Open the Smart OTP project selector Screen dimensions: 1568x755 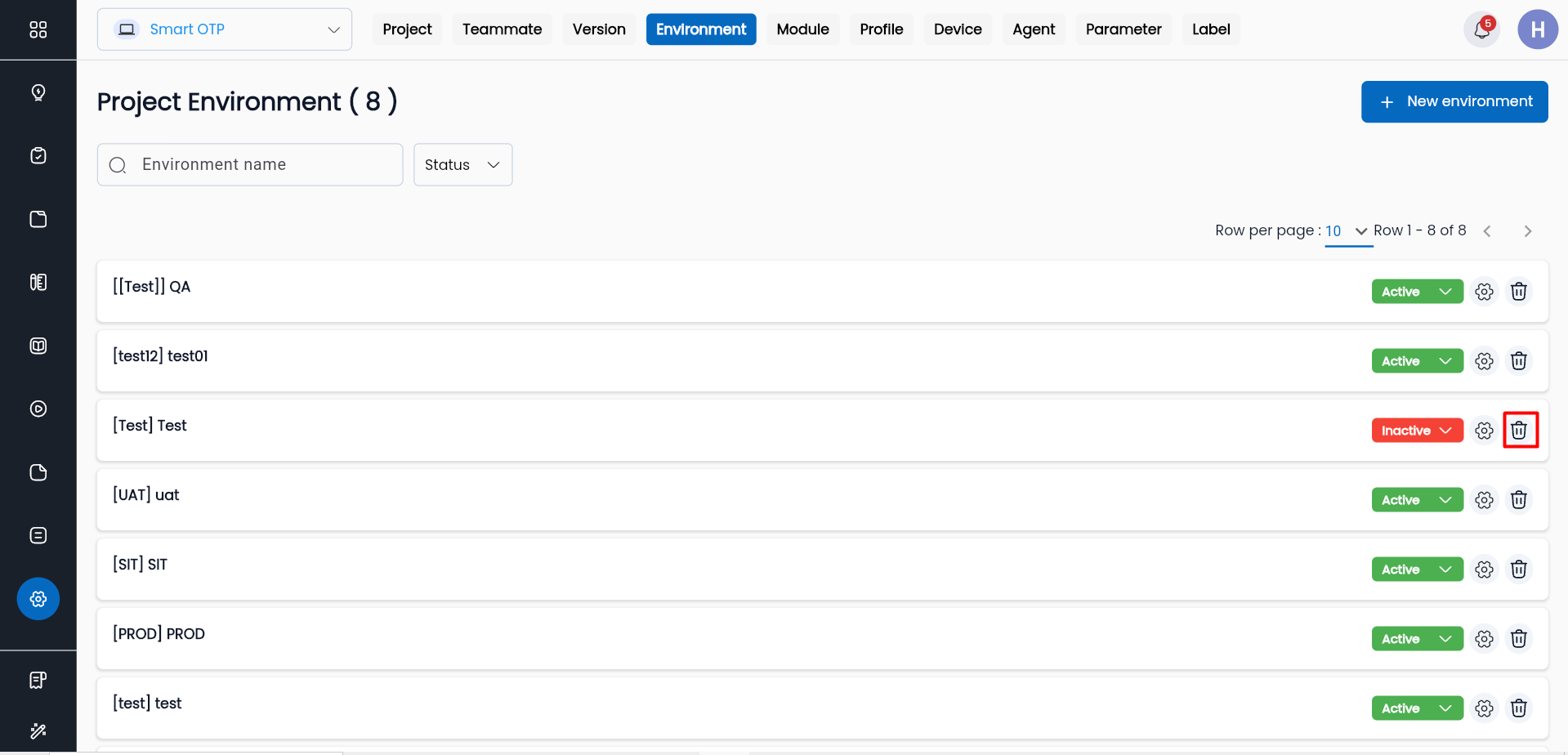pos(225,29)
